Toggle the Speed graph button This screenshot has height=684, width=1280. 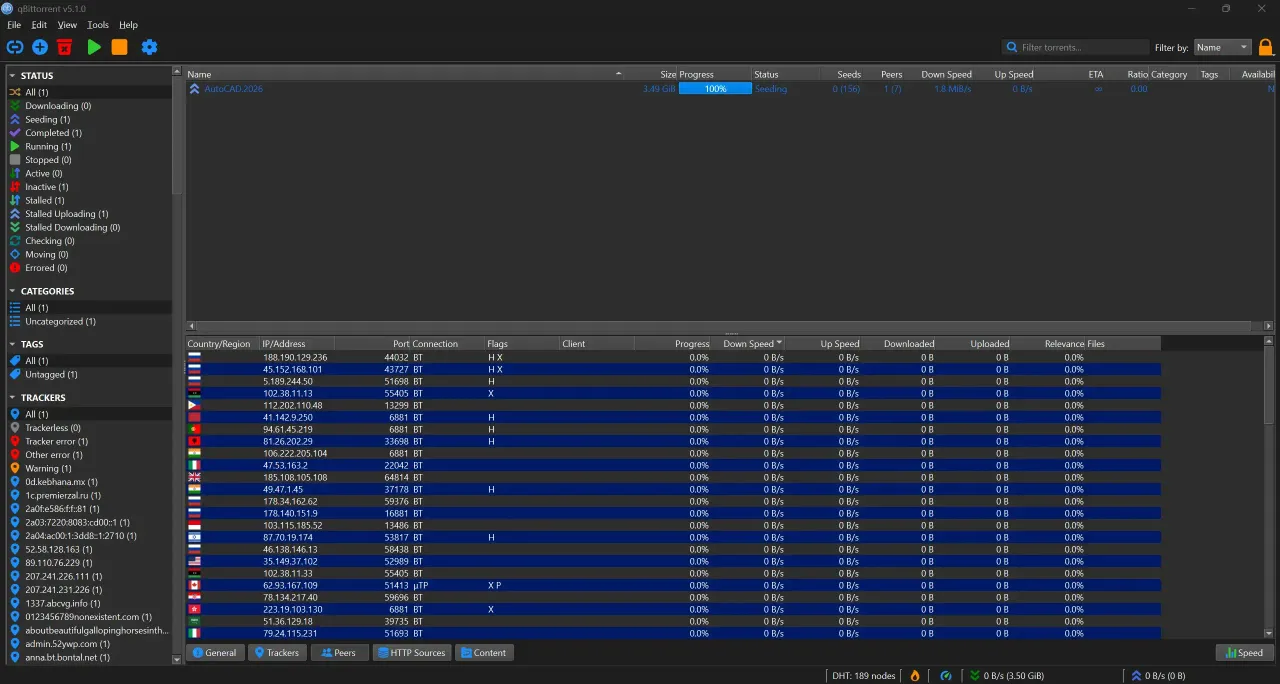pyautogui.click(x=1244, y=653)
